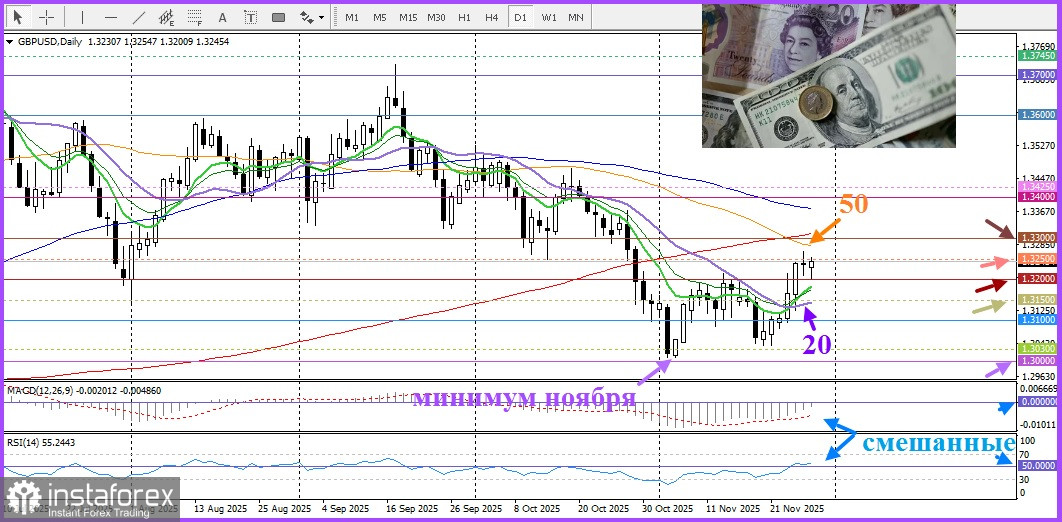
Task: Pick the horizontal line drawing tool
Action: (111, 17)
